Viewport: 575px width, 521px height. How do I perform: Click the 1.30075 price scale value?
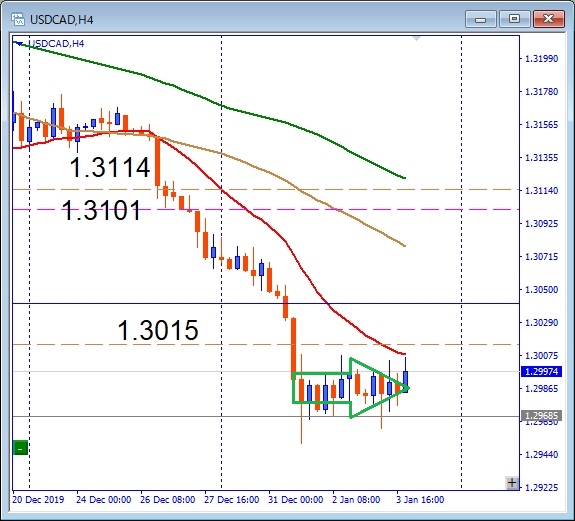541,356
